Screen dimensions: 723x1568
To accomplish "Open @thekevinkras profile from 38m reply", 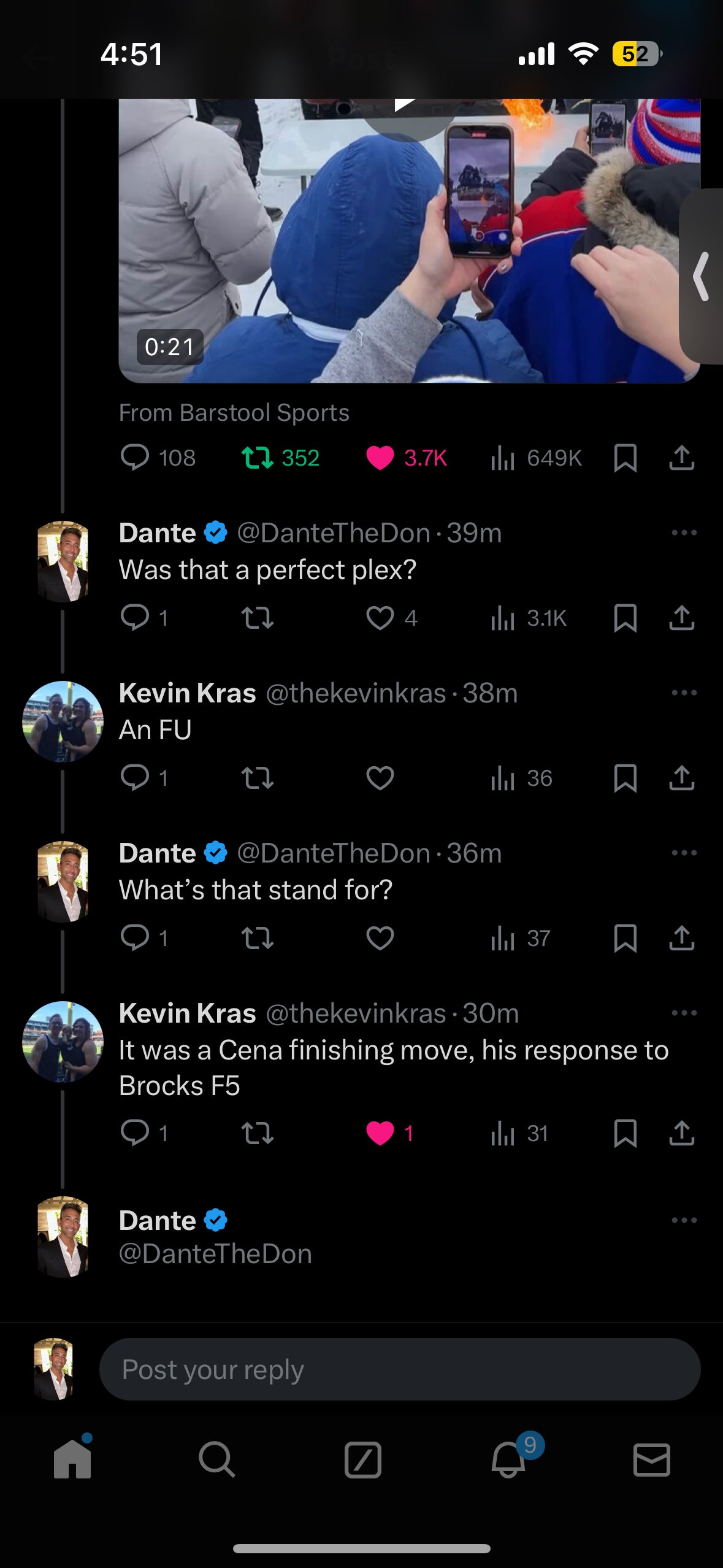I will pos(355,693).
